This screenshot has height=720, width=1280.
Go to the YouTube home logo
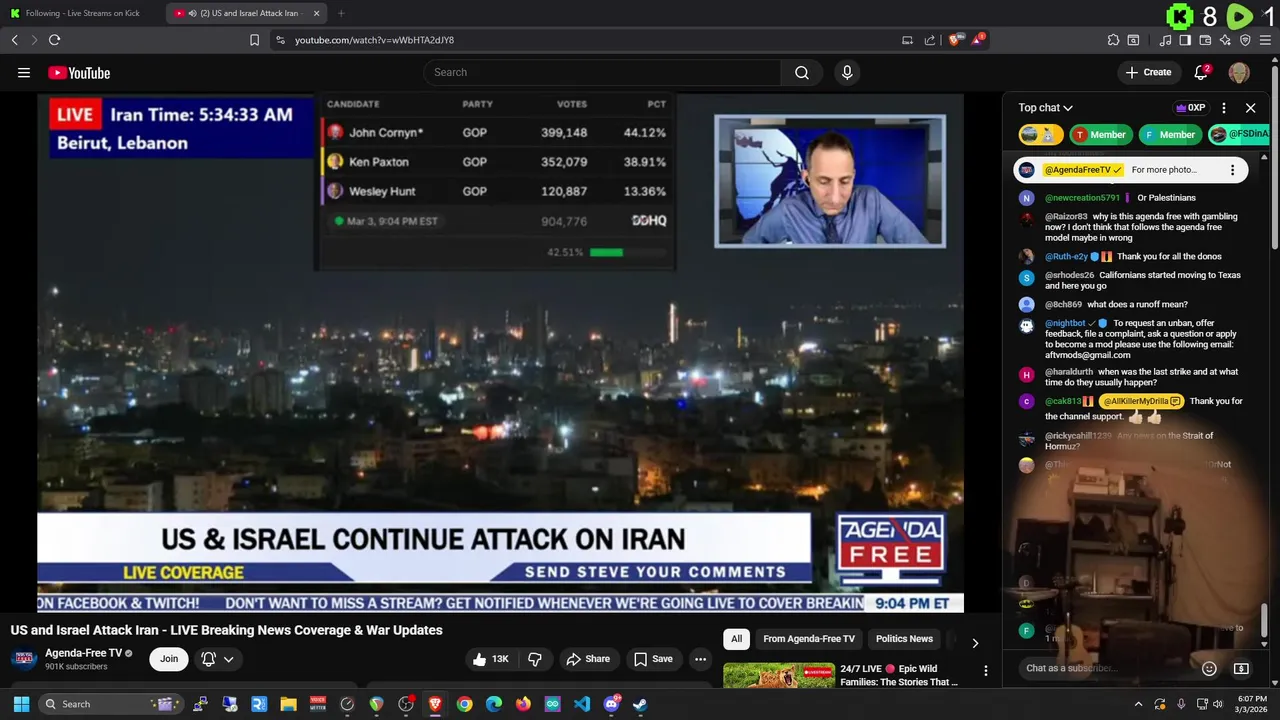coord(79,72)
